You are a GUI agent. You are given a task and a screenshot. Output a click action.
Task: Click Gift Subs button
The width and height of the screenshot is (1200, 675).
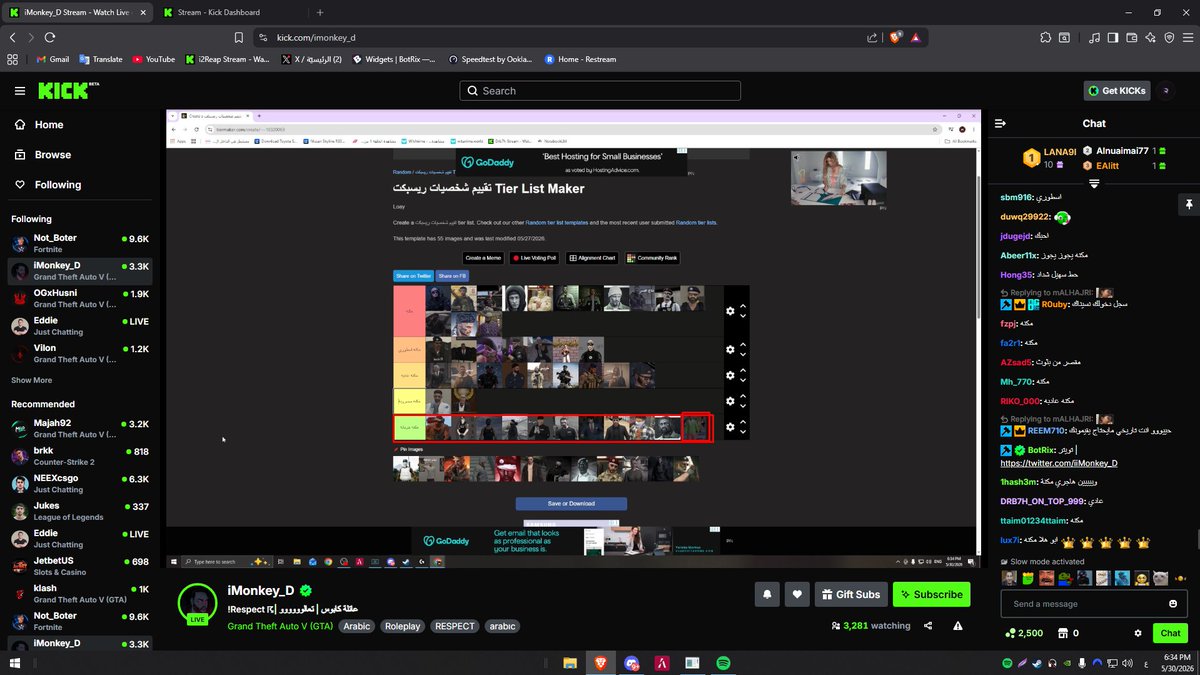(851, 594)
